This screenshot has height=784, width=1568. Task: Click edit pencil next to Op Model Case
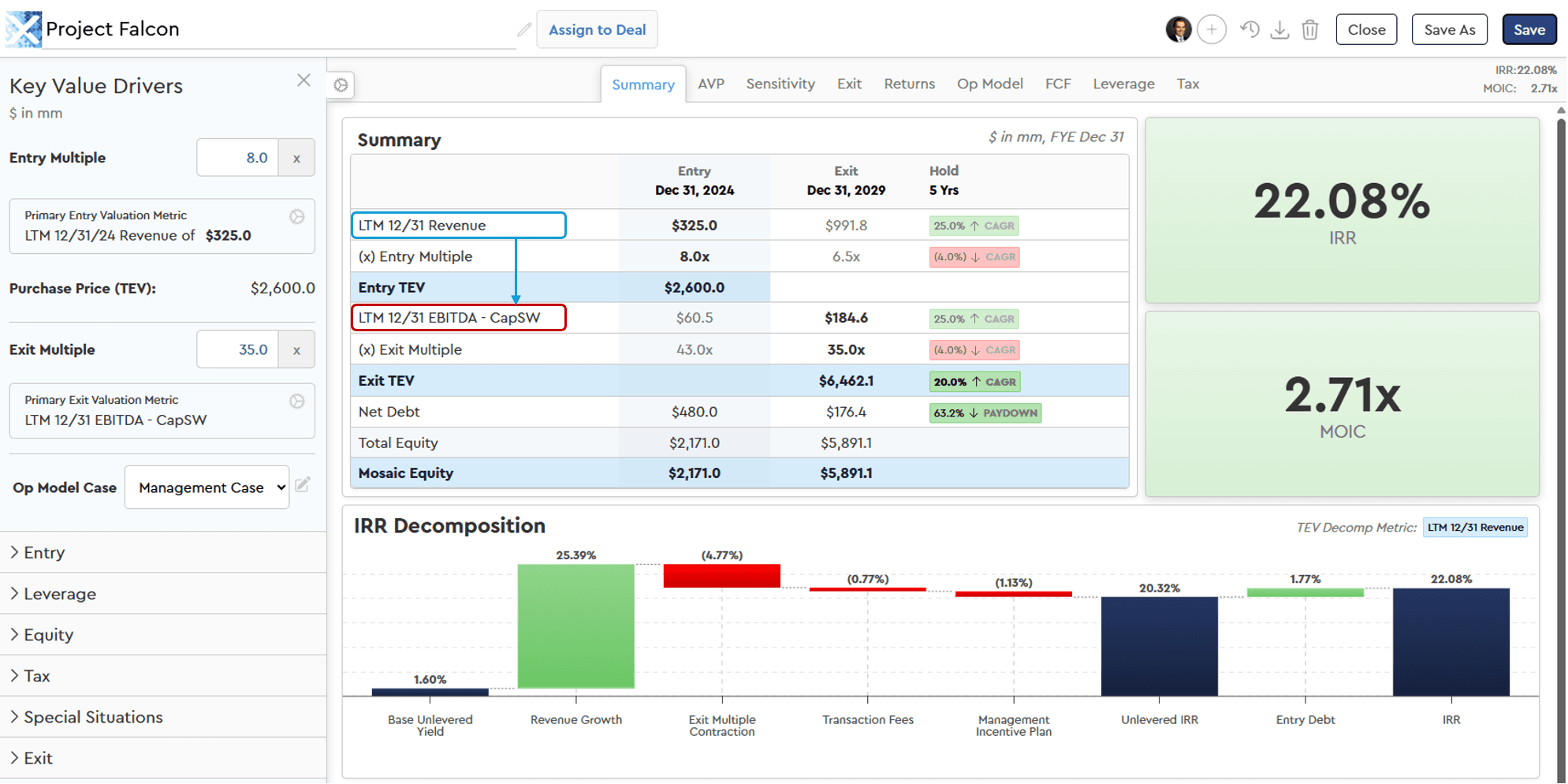coord(303,486)
